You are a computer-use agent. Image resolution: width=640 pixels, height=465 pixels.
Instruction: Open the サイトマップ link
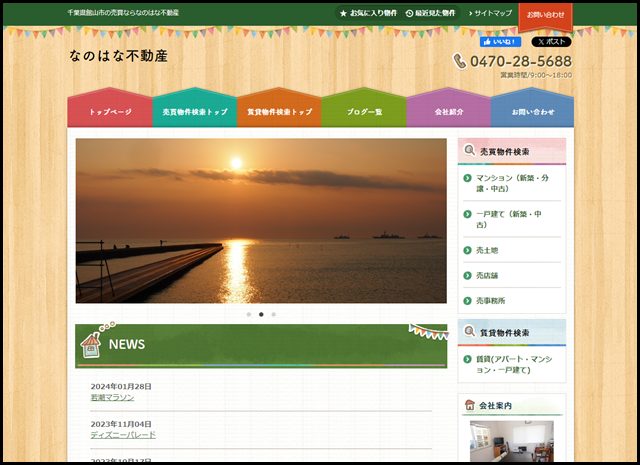tap(490, 13)
